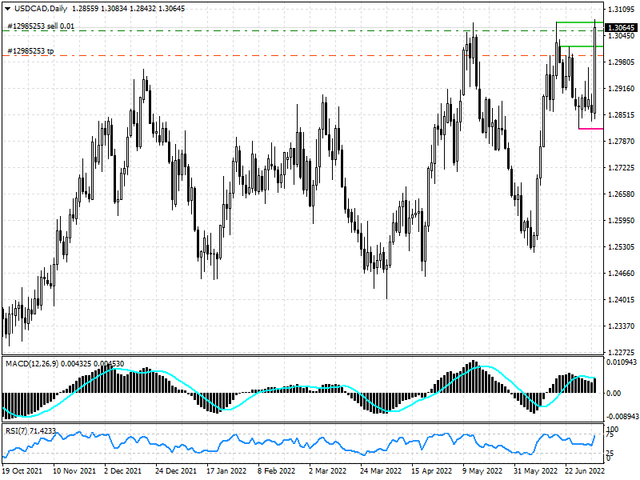Click price axis value 1.27225
Image resolution: width=640 pixels, height=480 pixels.
point(621,168)
